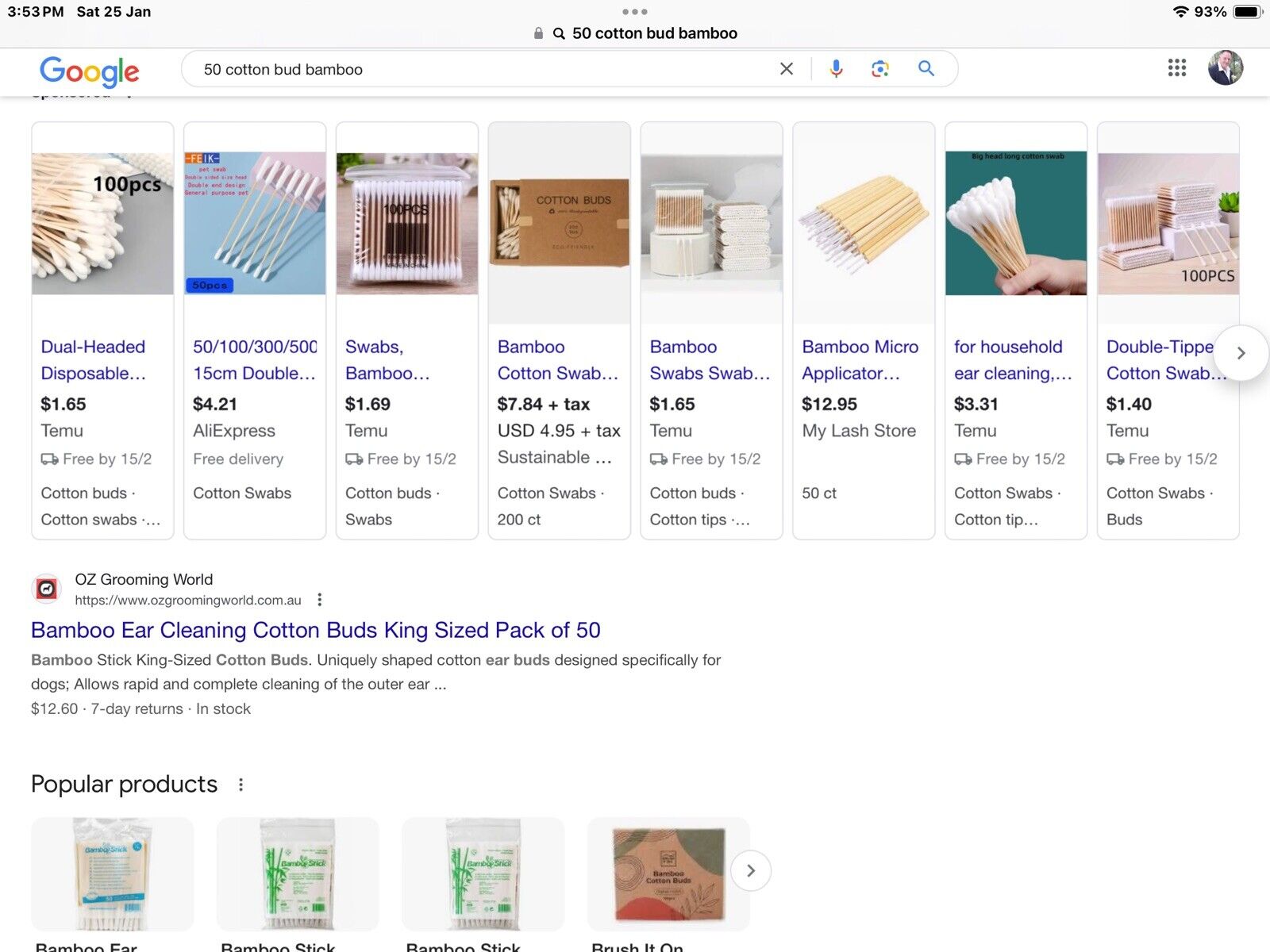The height and width of the screenshot is (952, 1270).
Task: Select the 100pcs swab pile thumbnail
Action: [102, 224]
